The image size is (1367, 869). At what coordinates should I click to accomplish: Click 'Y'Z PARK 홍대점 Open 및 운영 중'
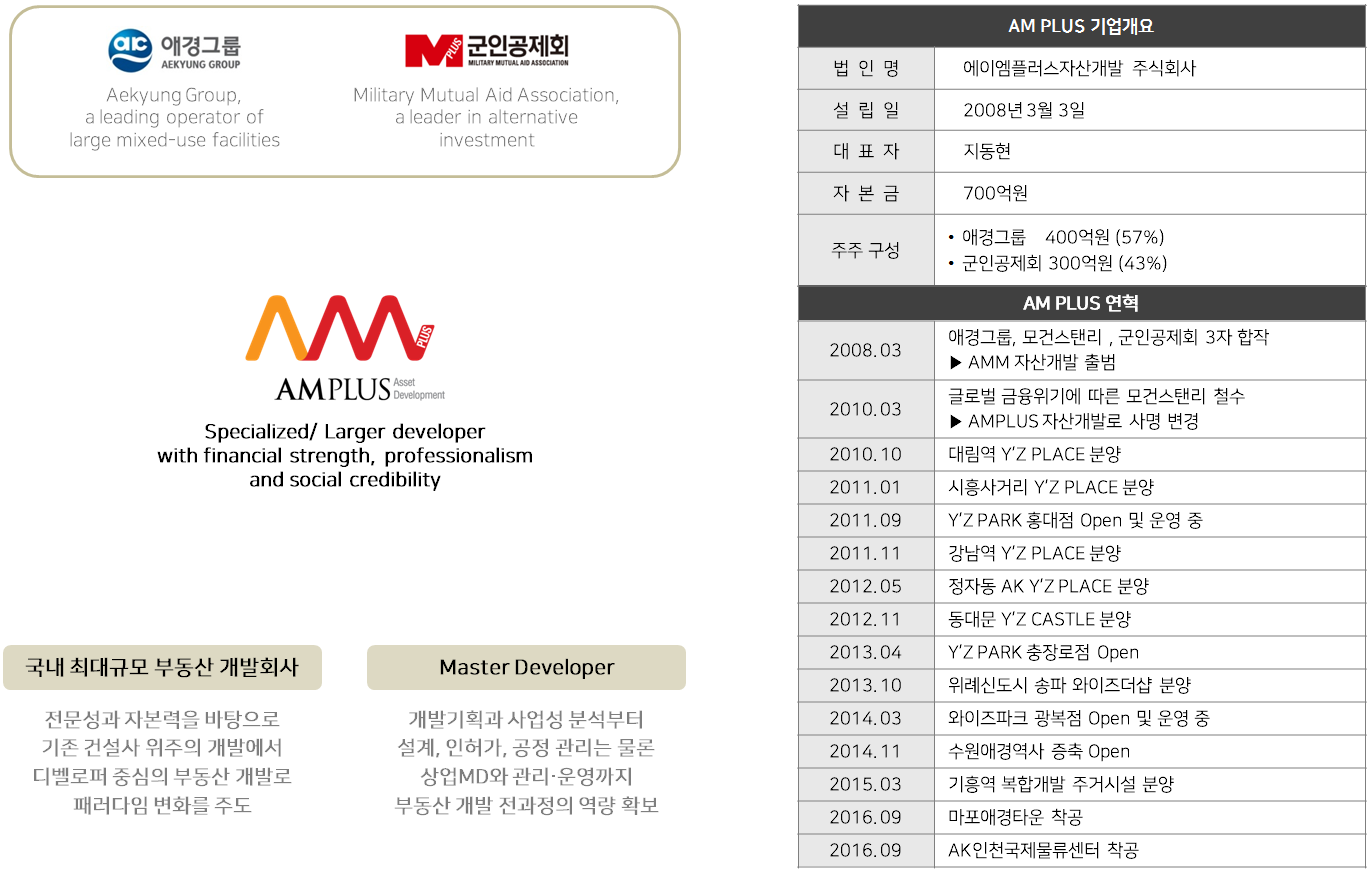pyautogui.click(x=1075, y=520)
